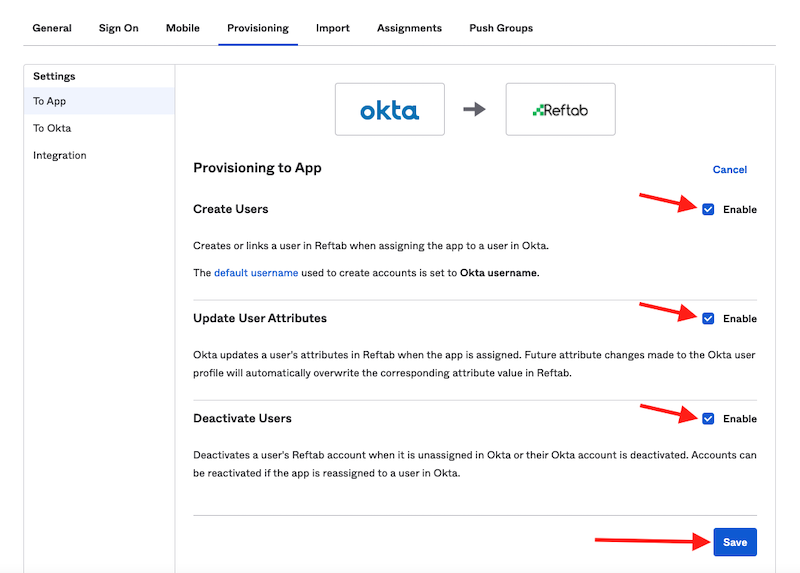Toggle the Create Users Enable checkbox
The height and width of the screenshot is (573, 800).
click(x=708, y=209)
